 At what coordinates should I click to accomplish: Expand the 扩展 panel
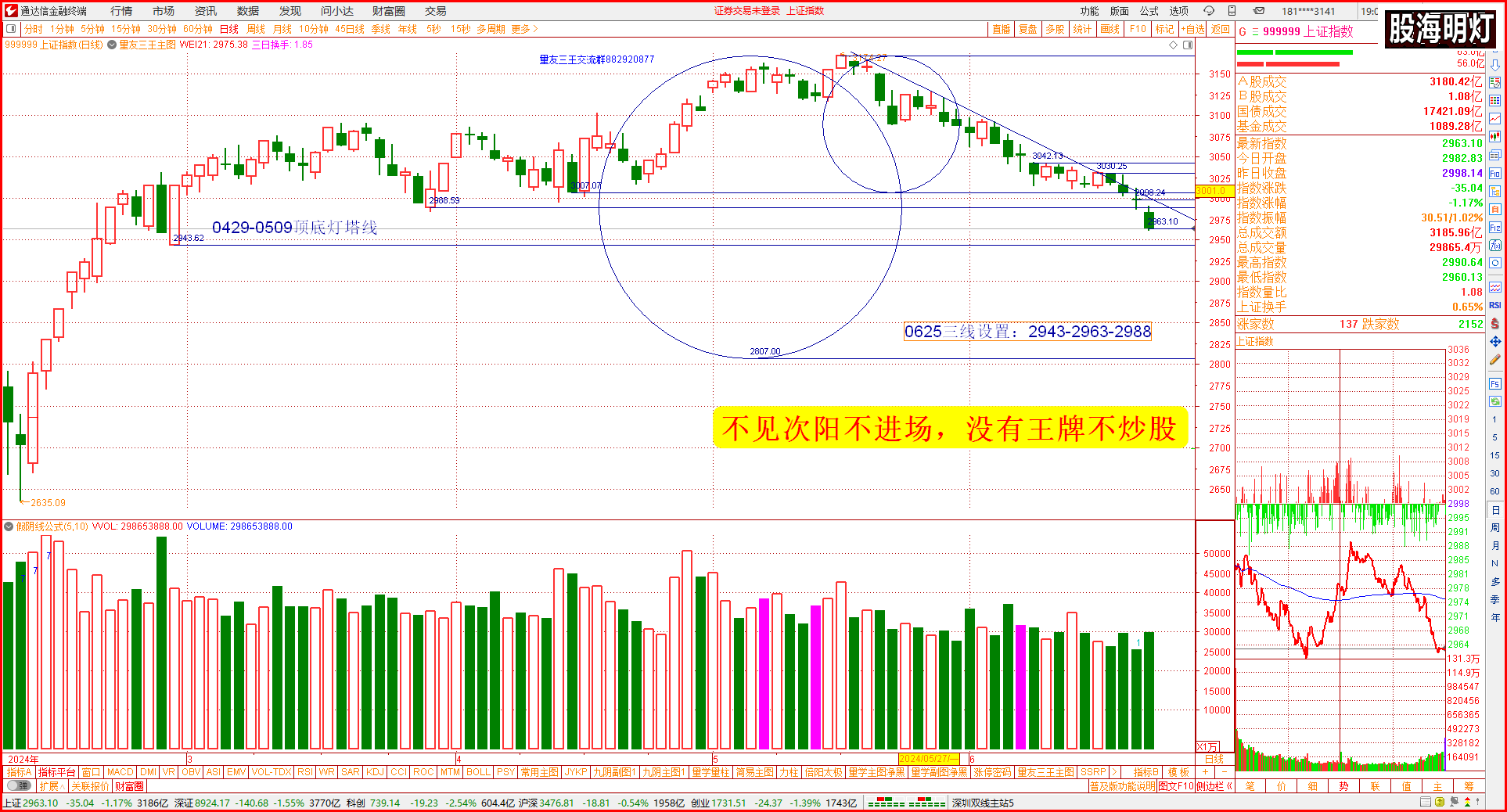52,786
